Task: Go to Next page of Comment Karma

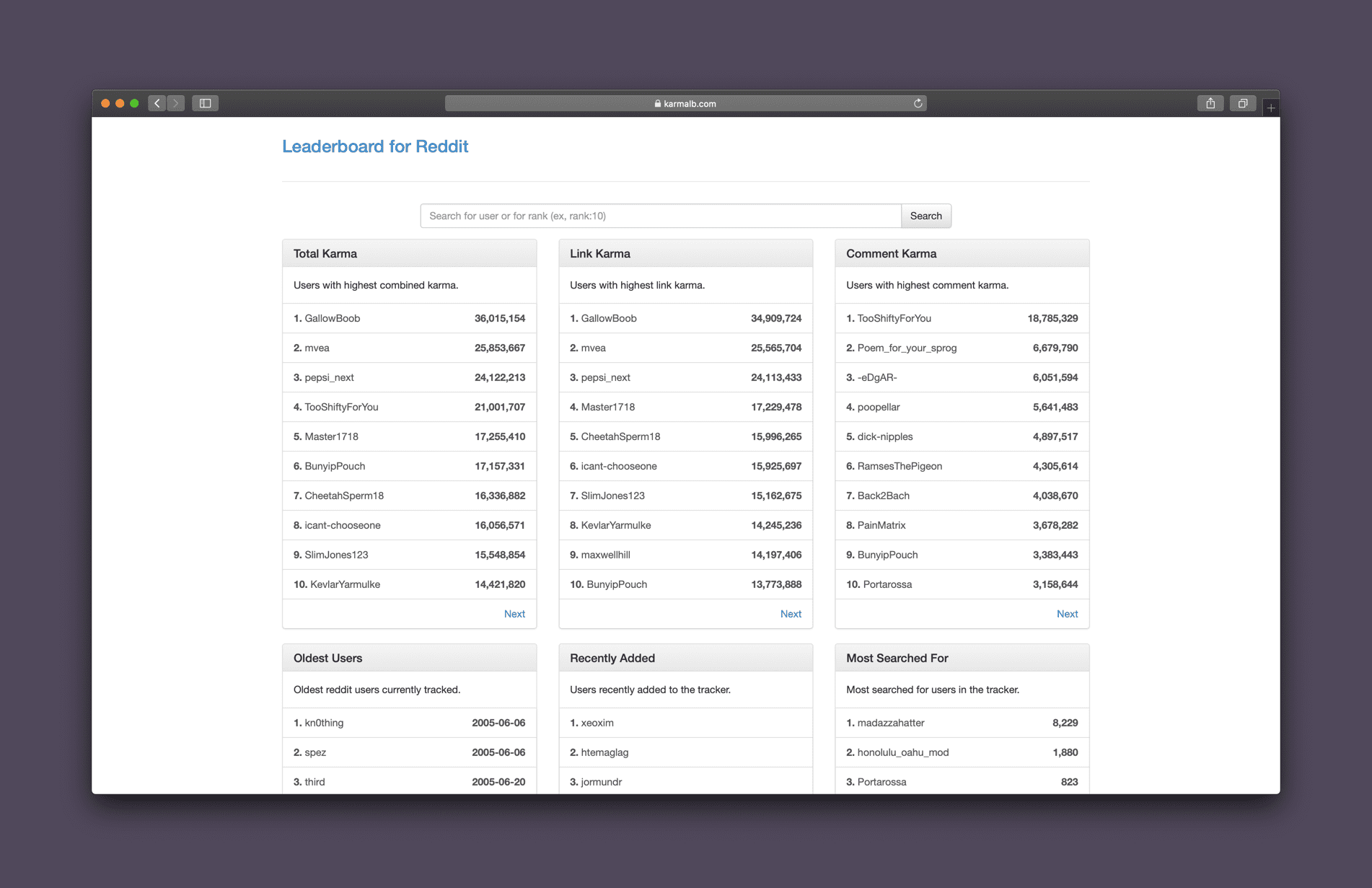Action: (1067, 614)
